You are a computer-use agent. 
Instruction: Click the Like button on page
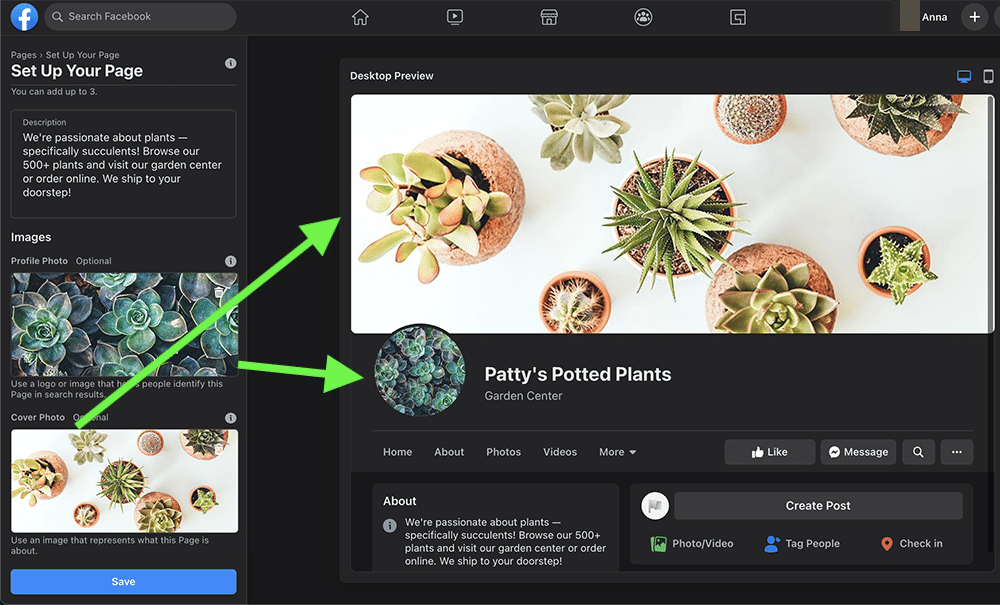tap(769, 452)
